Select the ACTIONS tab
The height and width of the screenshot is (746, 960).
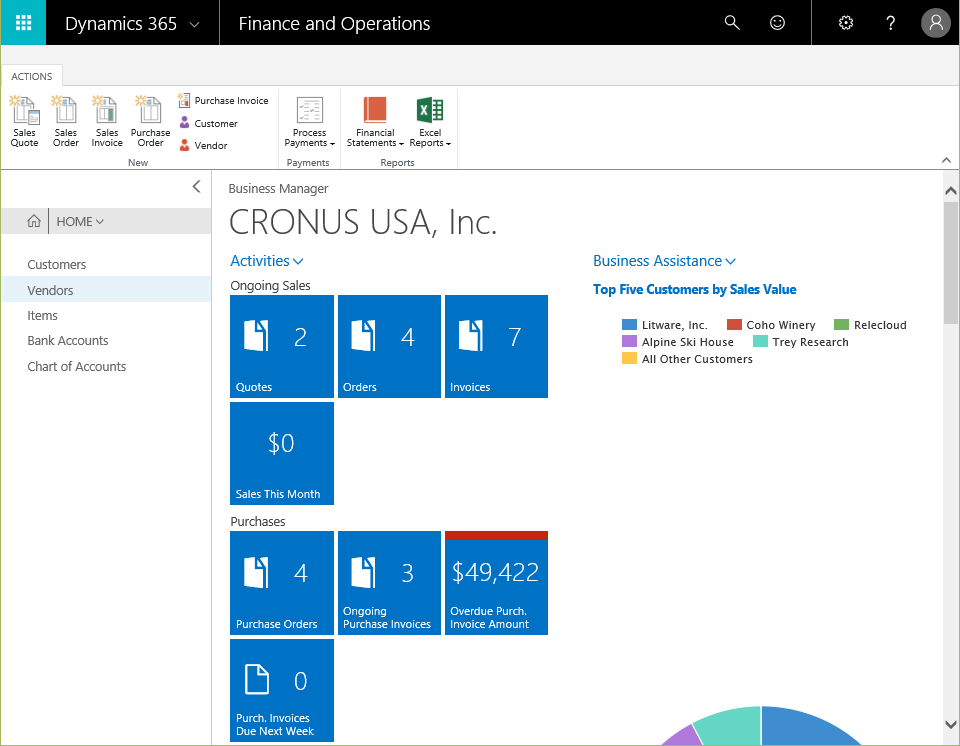(32, 76)
